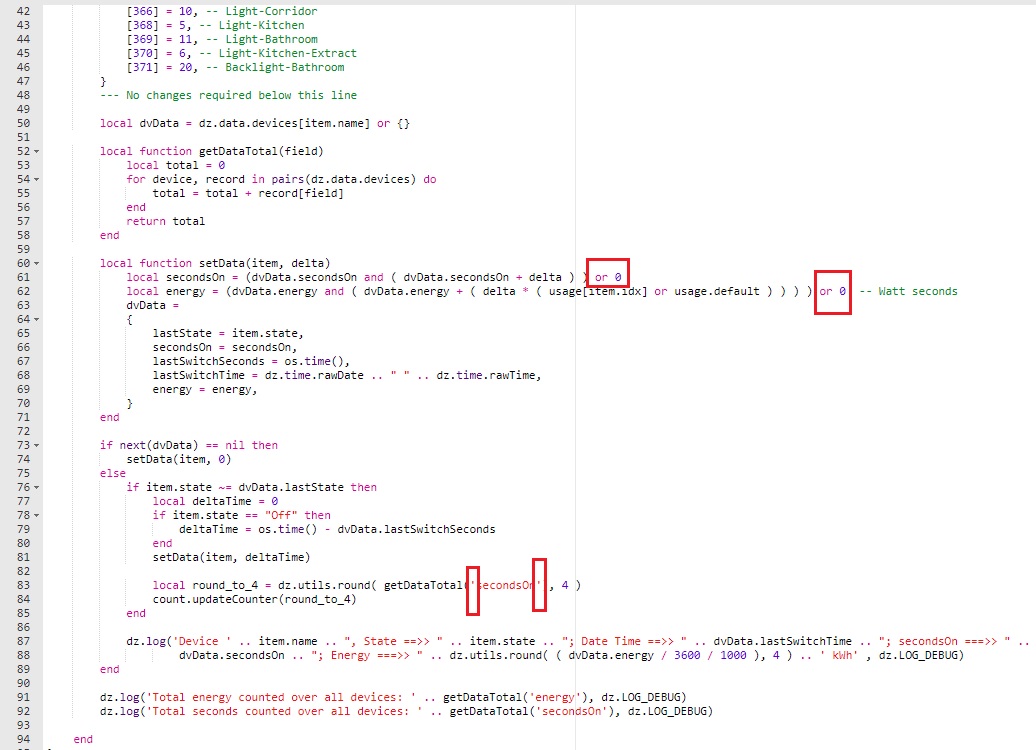Click the "Light-Corridor" comment
The height and width of the screenshot is (750, 1036).
(x=264, y=11)
